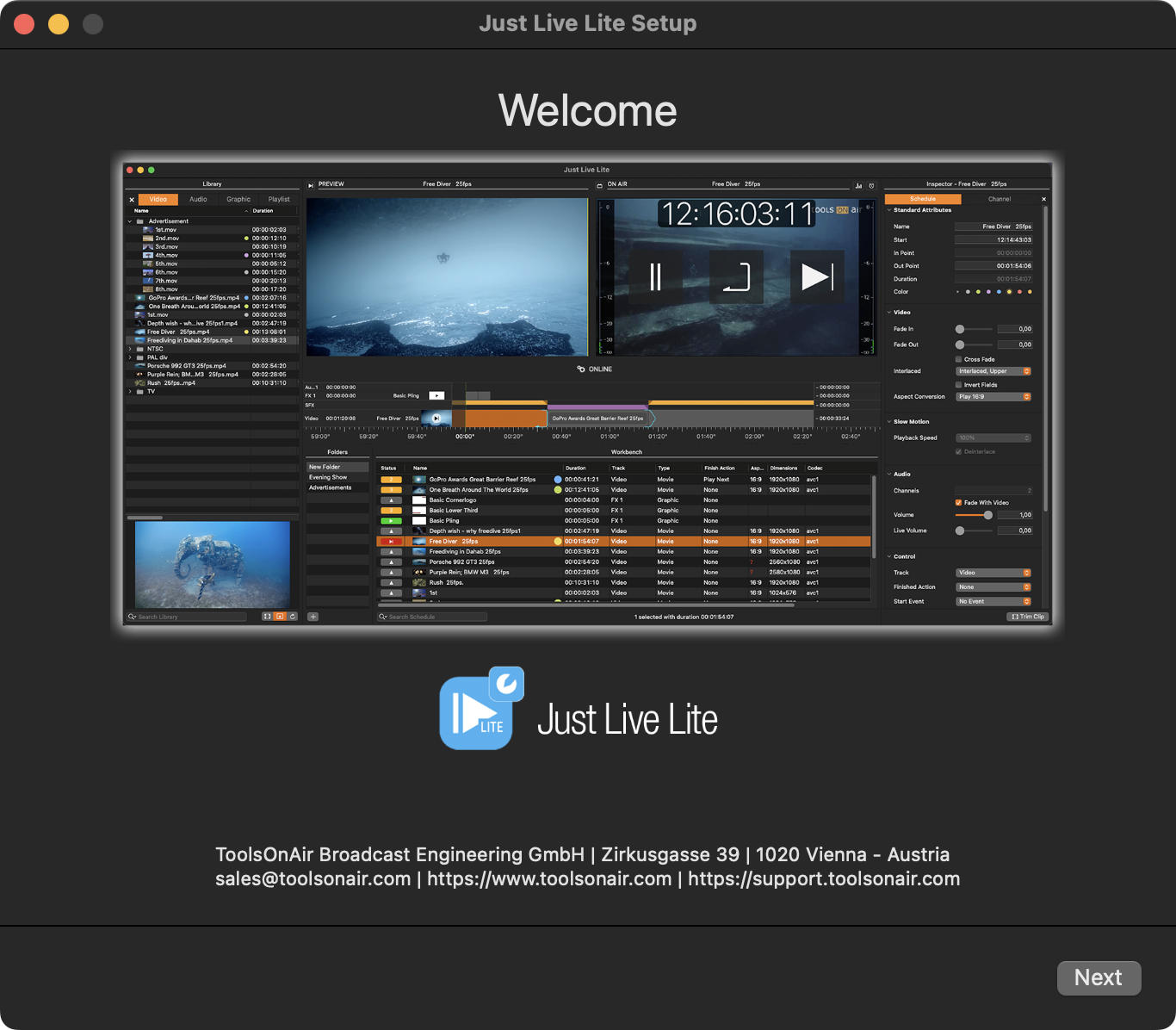This screenshot has height=1030, width=1176.
Task: Click the Advertisement folder icon in the Library
Action: [140, 221]
